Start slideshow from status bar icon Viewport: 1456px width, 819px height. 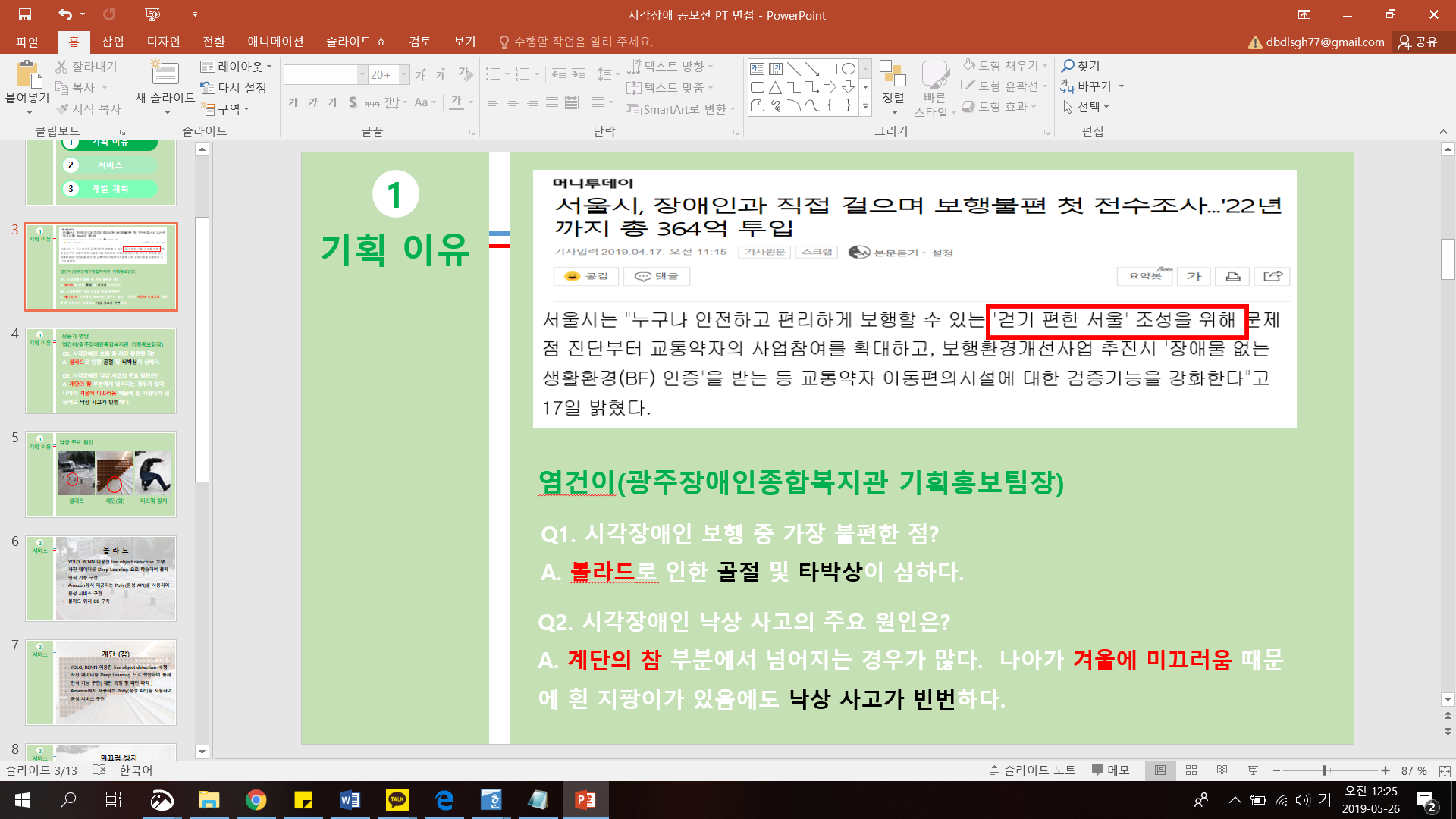click(1253, 770)
